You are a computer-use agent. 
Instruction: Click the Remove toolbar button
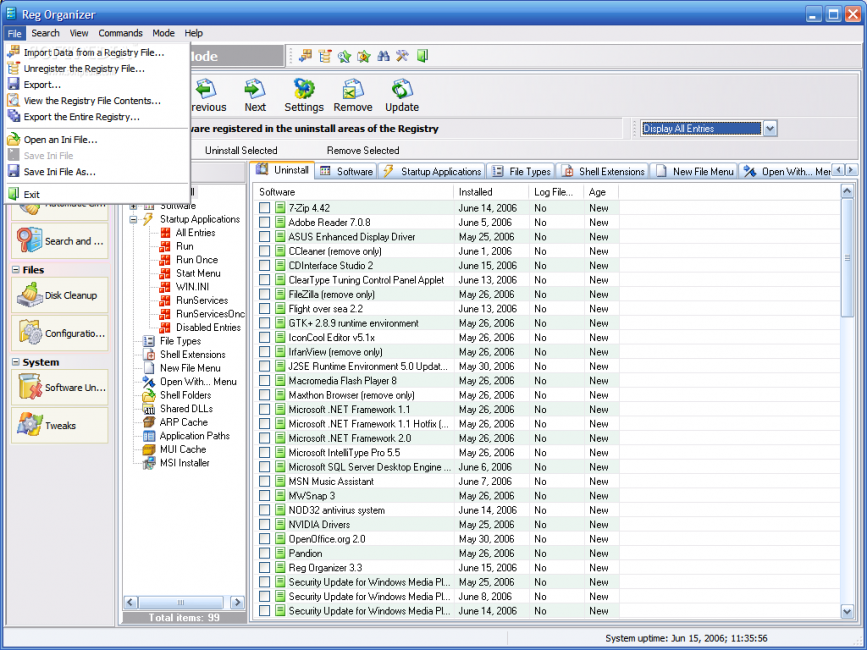coord(353,96)
